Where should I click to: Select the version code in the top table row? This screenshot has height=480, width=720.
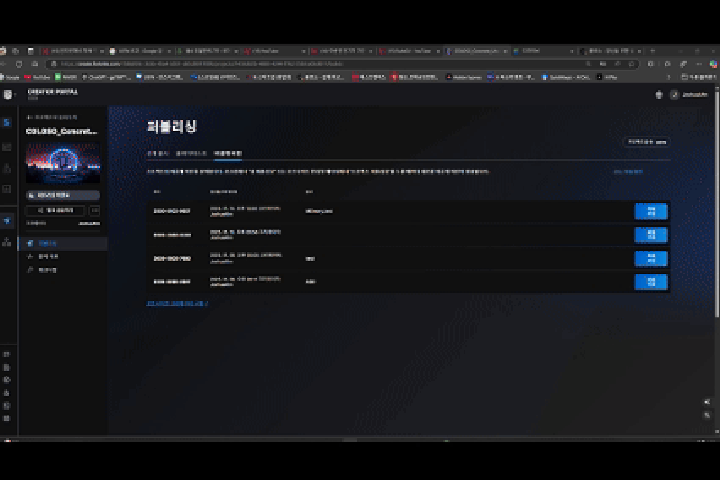point(172,211)
